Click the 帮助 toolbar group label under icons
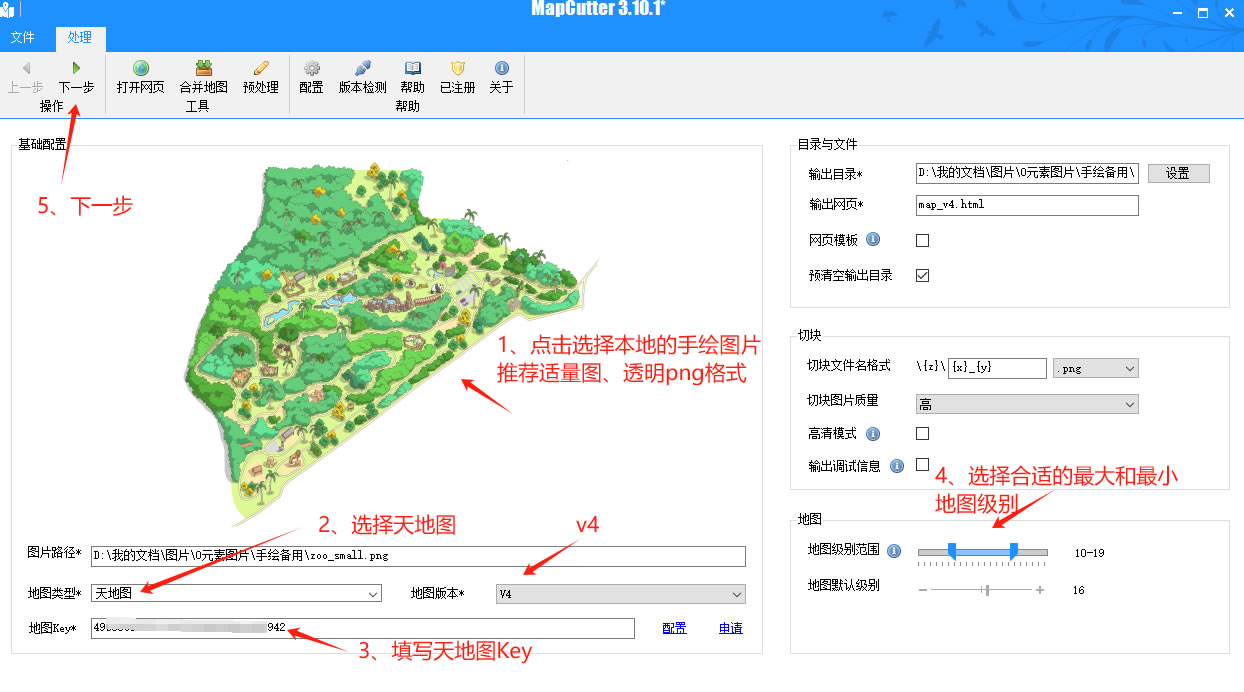The height and width of the screenshot is (692, 1244). tap(407, 106)
